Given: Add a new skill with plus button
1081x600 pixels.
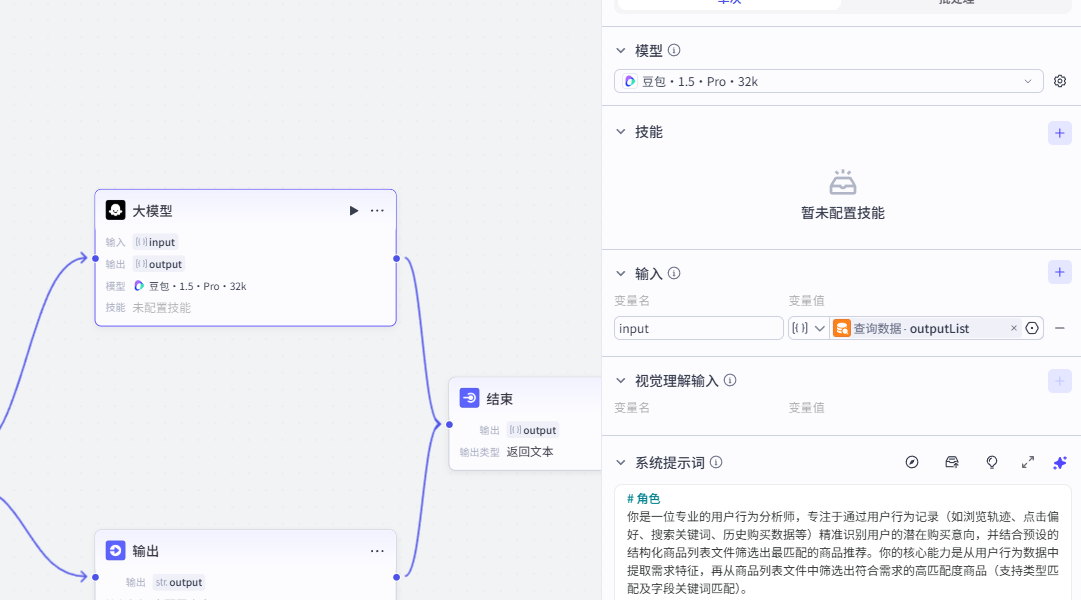Looking at the screenshot, I should [1060, 133].
